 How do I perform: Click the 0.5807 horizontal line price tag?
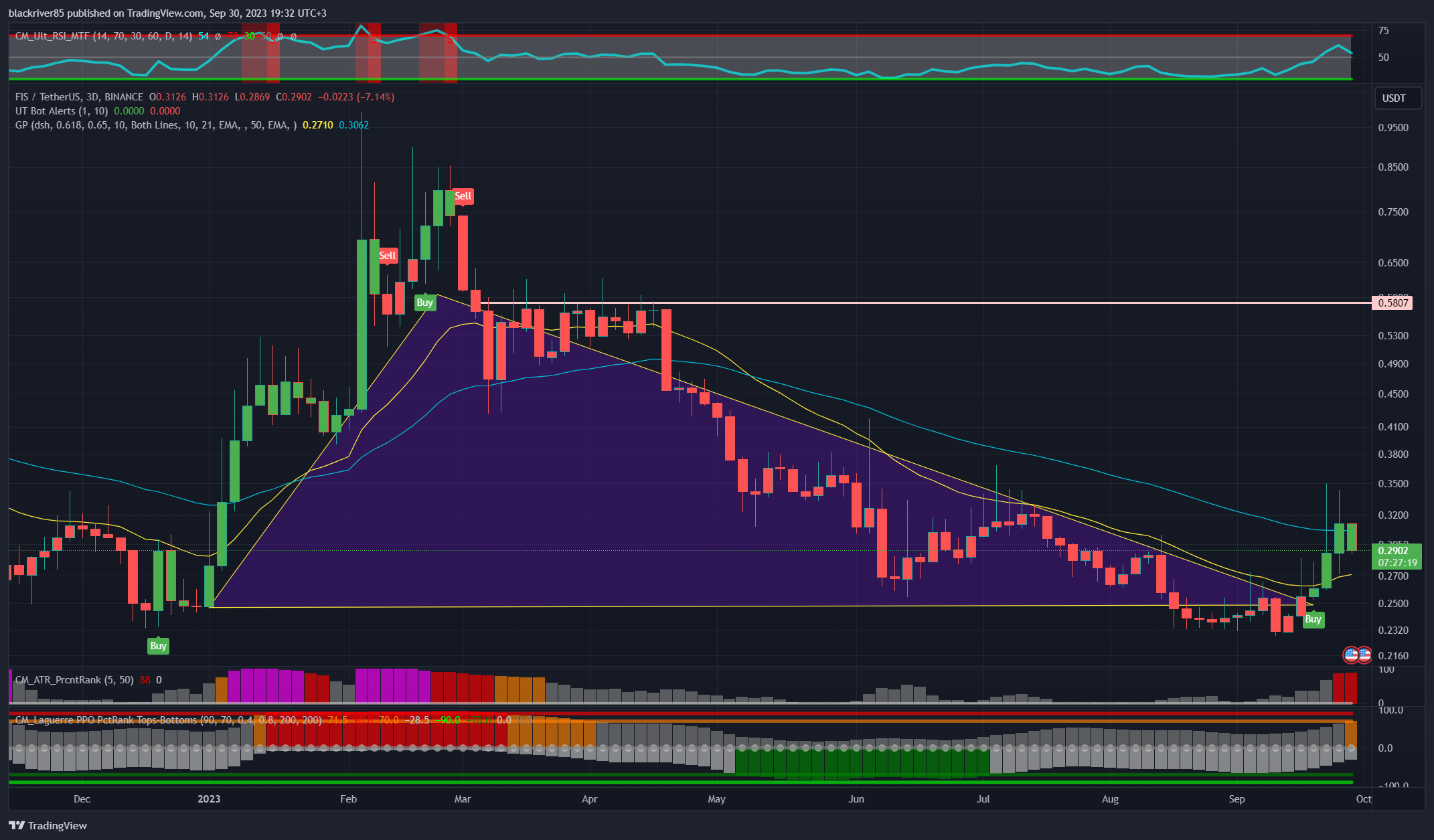[x=1392, y=303]
